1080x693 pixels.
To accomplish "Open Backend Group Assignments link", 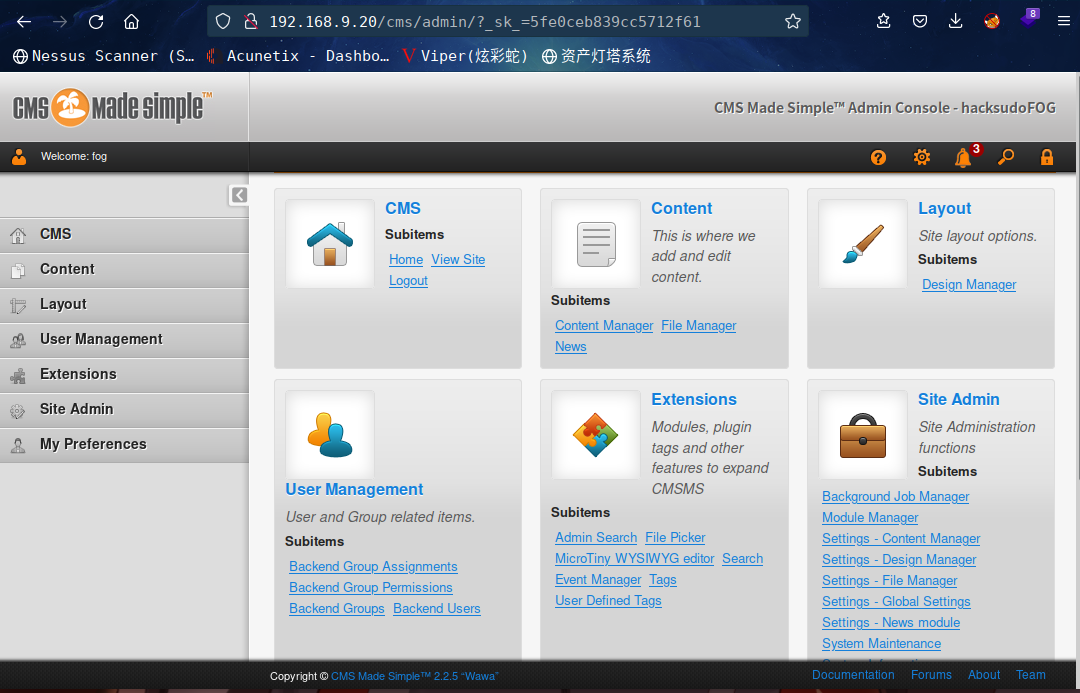I will [373, 566].
